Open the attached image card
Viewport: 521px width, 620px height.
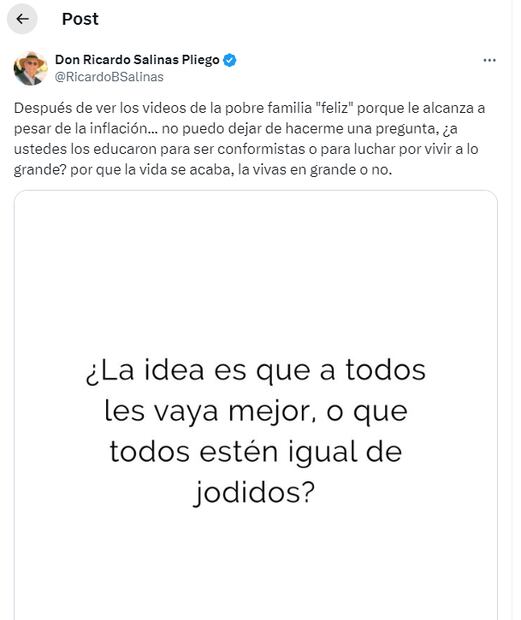(256, 405)
